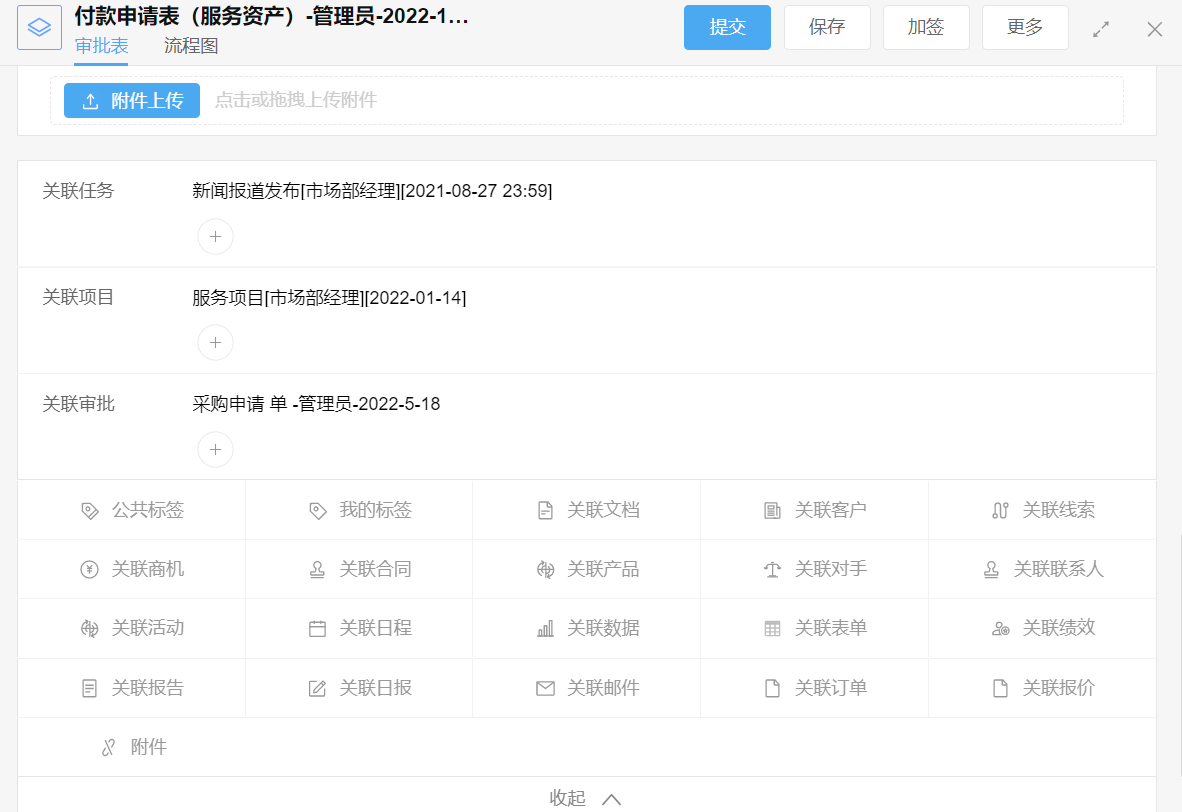Click the 我的标签 tag icon
1182x812 pixels.
click(x=317, y=511)
